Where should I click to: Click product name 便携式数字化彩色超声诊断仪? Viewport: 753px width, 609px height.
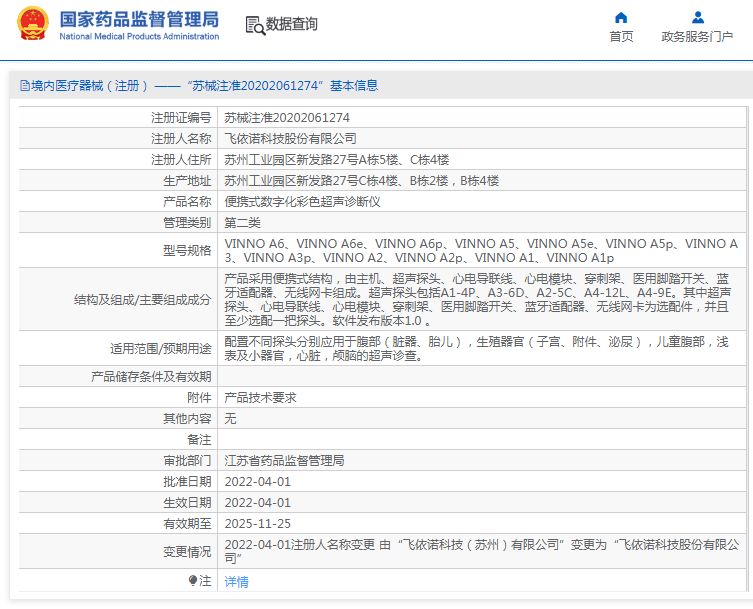click(x=303, y=202)
